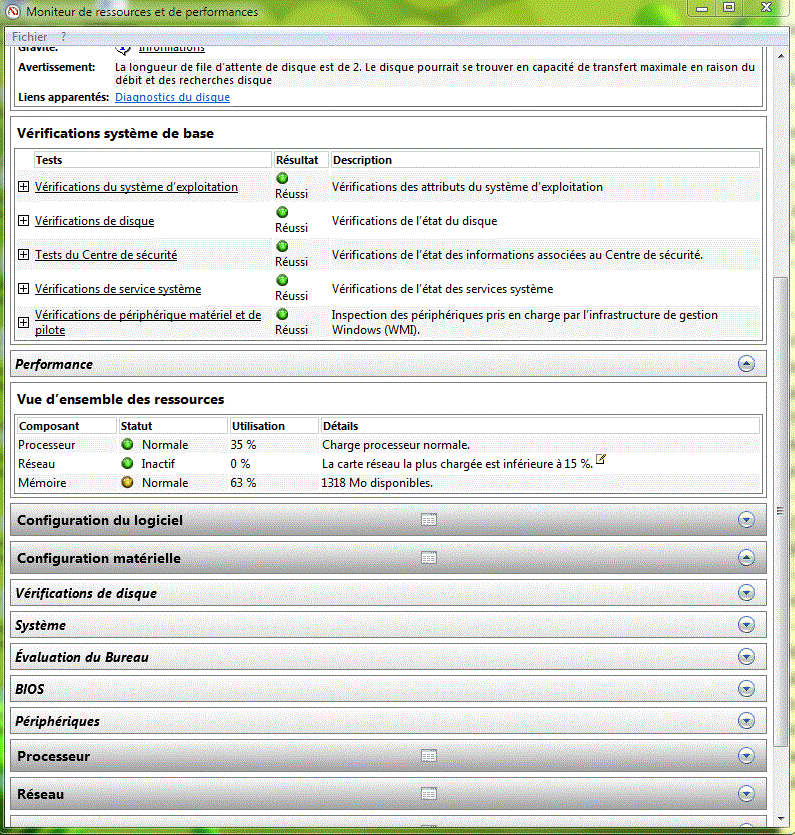Expand Vérifications de disque test plus box
The image size is (795, 835).
23,220
